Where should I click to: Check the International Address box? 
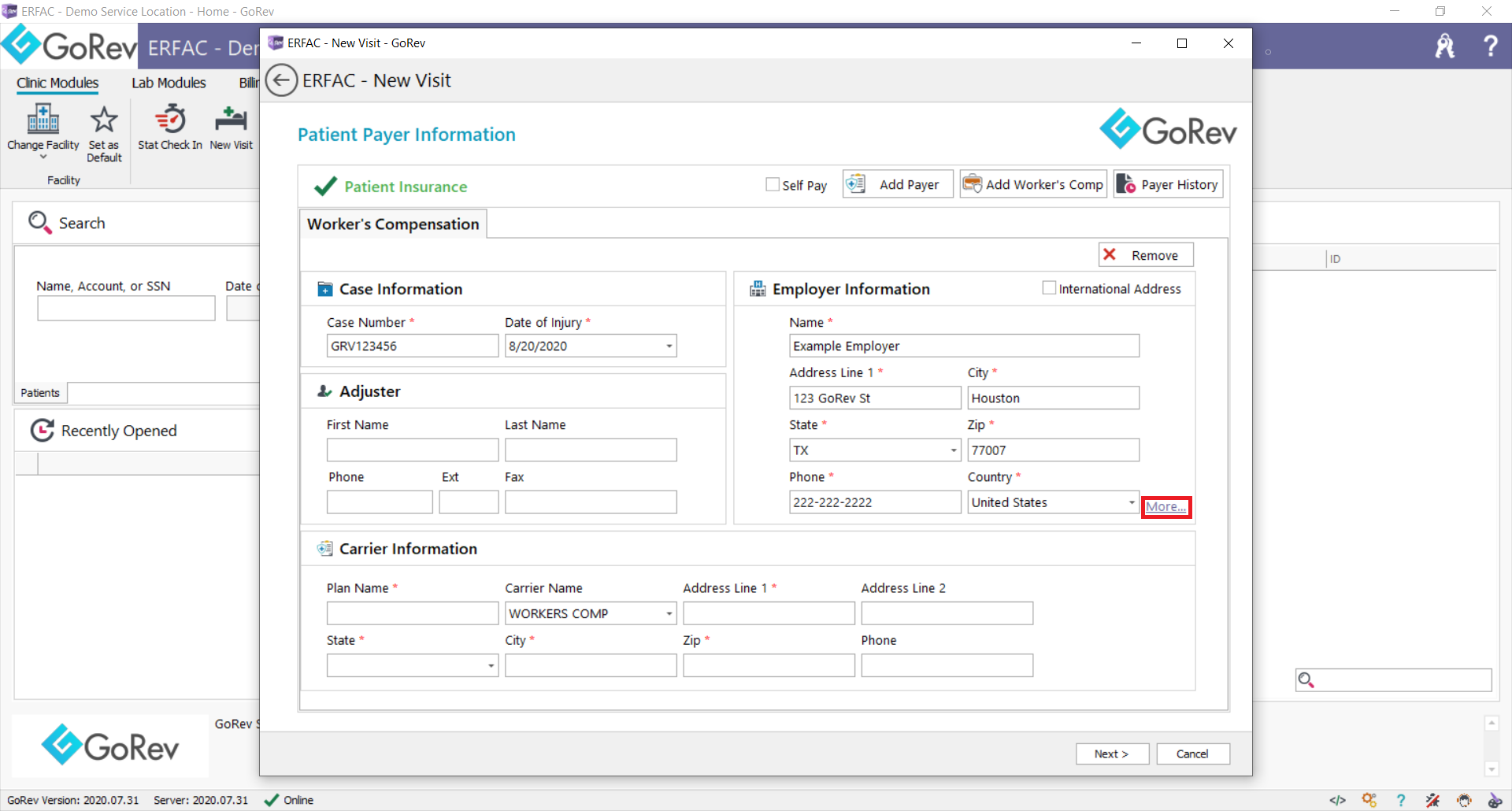click(x=1049, y=288)
